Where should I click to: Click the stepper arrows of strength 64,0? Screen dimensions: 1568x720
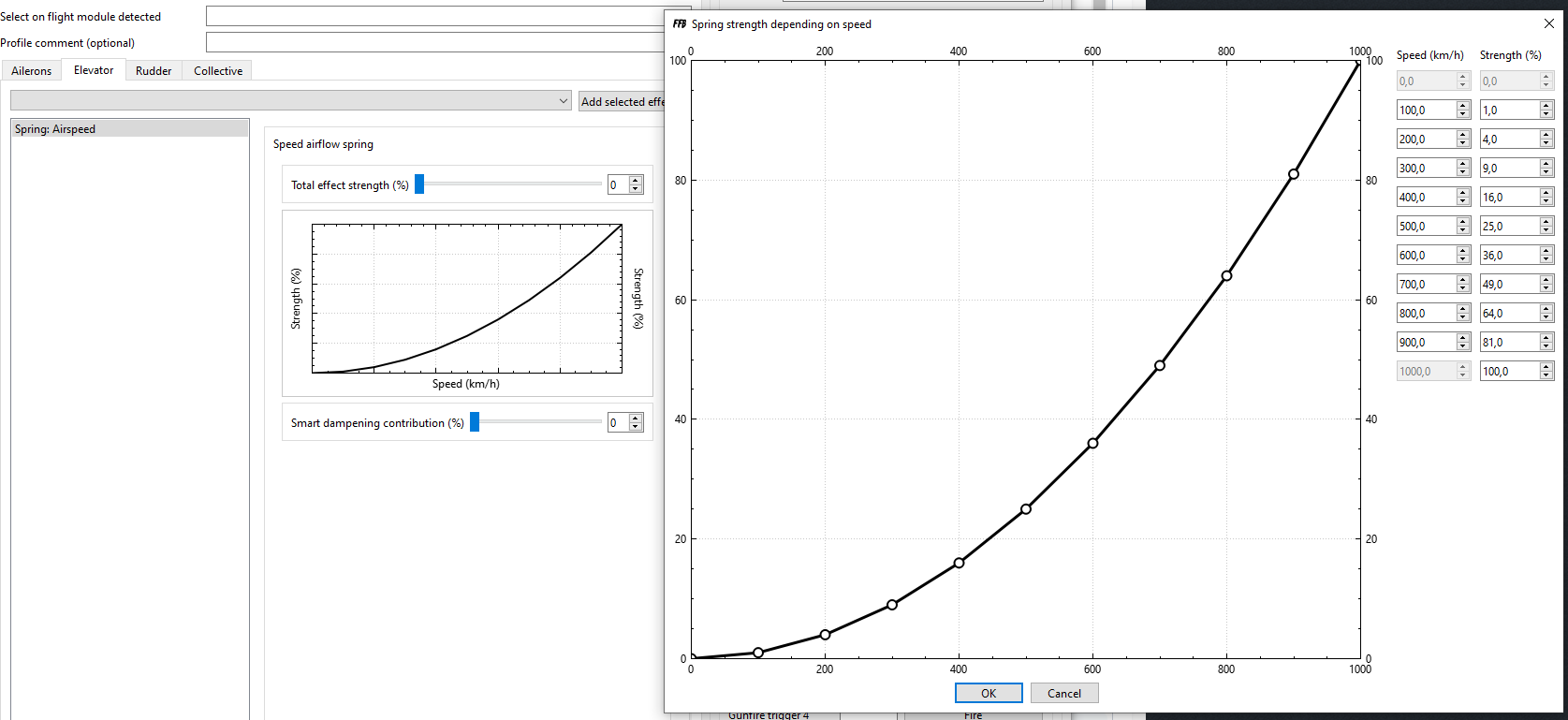click(x=1546, y=313)
